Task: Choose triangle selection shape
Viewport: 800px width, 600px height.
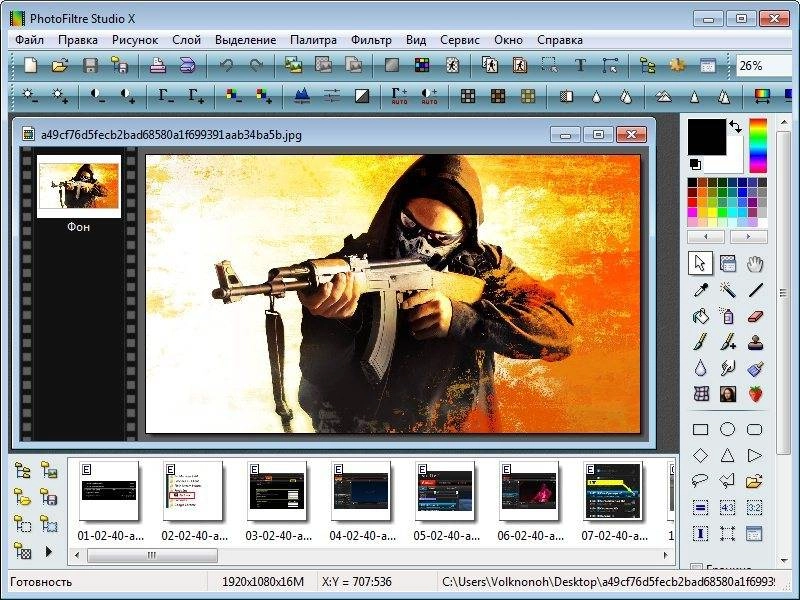Action: (728, 455)
